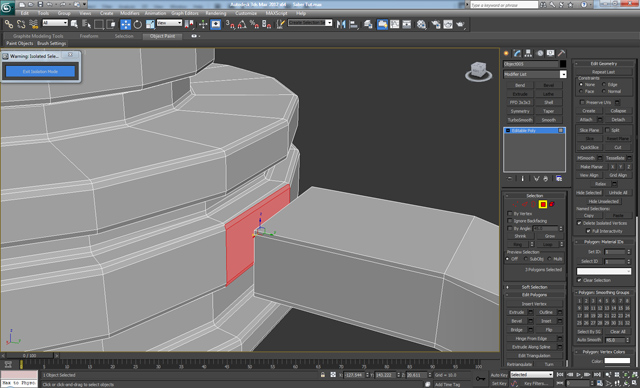Screen dimensions: 640x388
Task: Click Exit Isolation Mode button
Action: point(40,71)
